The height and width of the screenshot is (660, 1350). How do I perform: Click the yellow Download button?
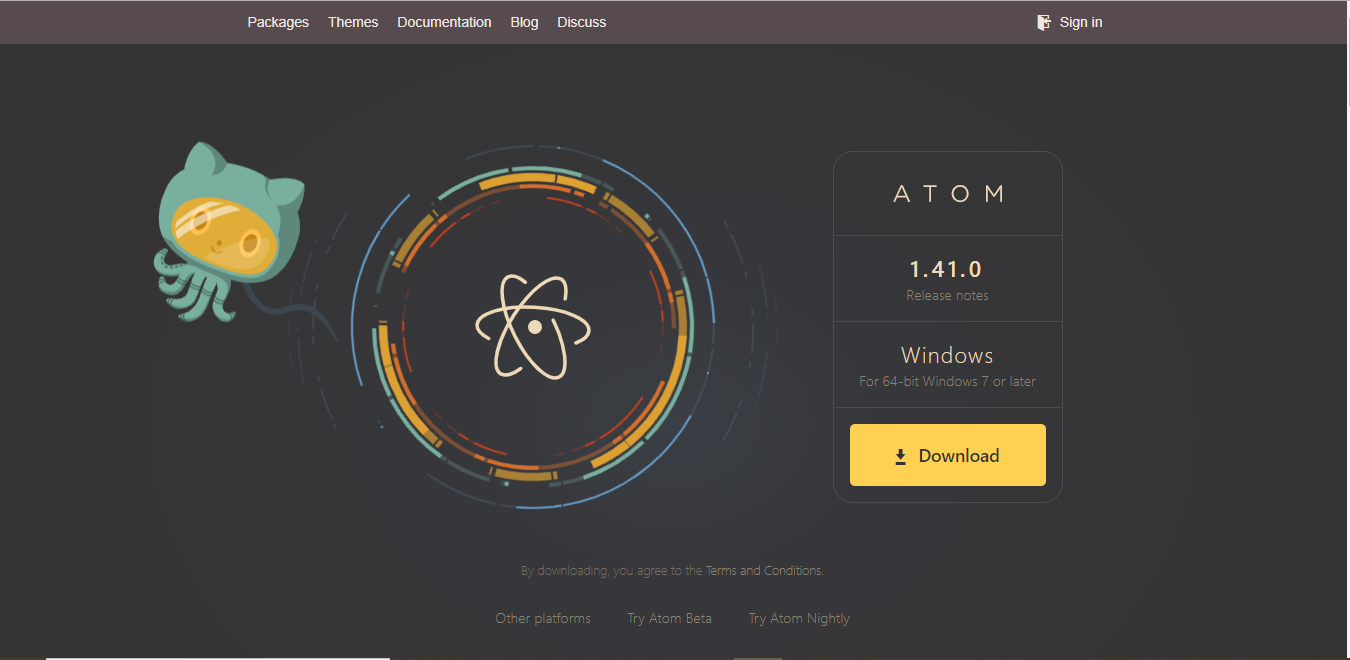tap(948, 455)
